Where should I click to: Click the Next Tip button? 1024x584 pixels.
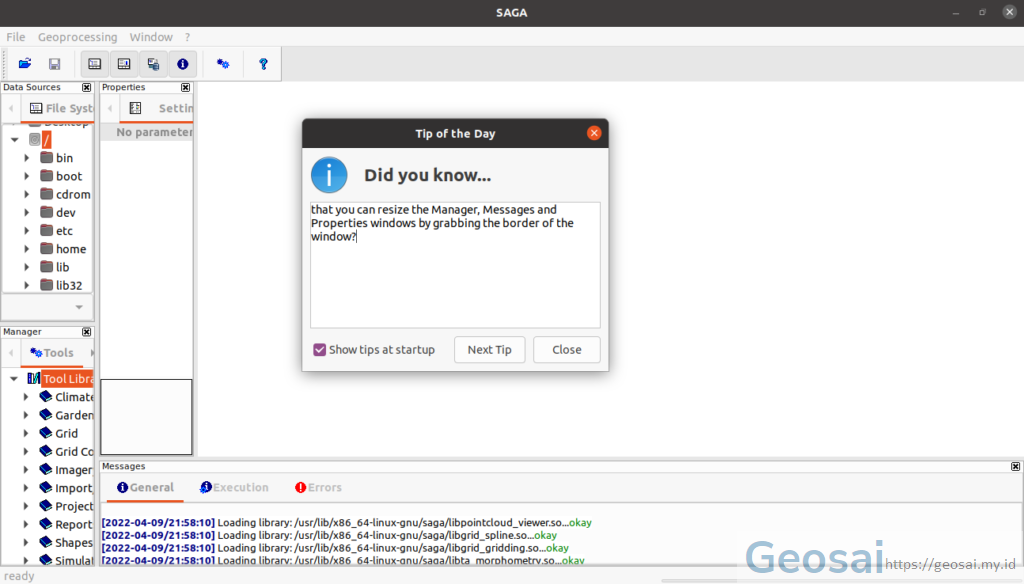point(489,349)
